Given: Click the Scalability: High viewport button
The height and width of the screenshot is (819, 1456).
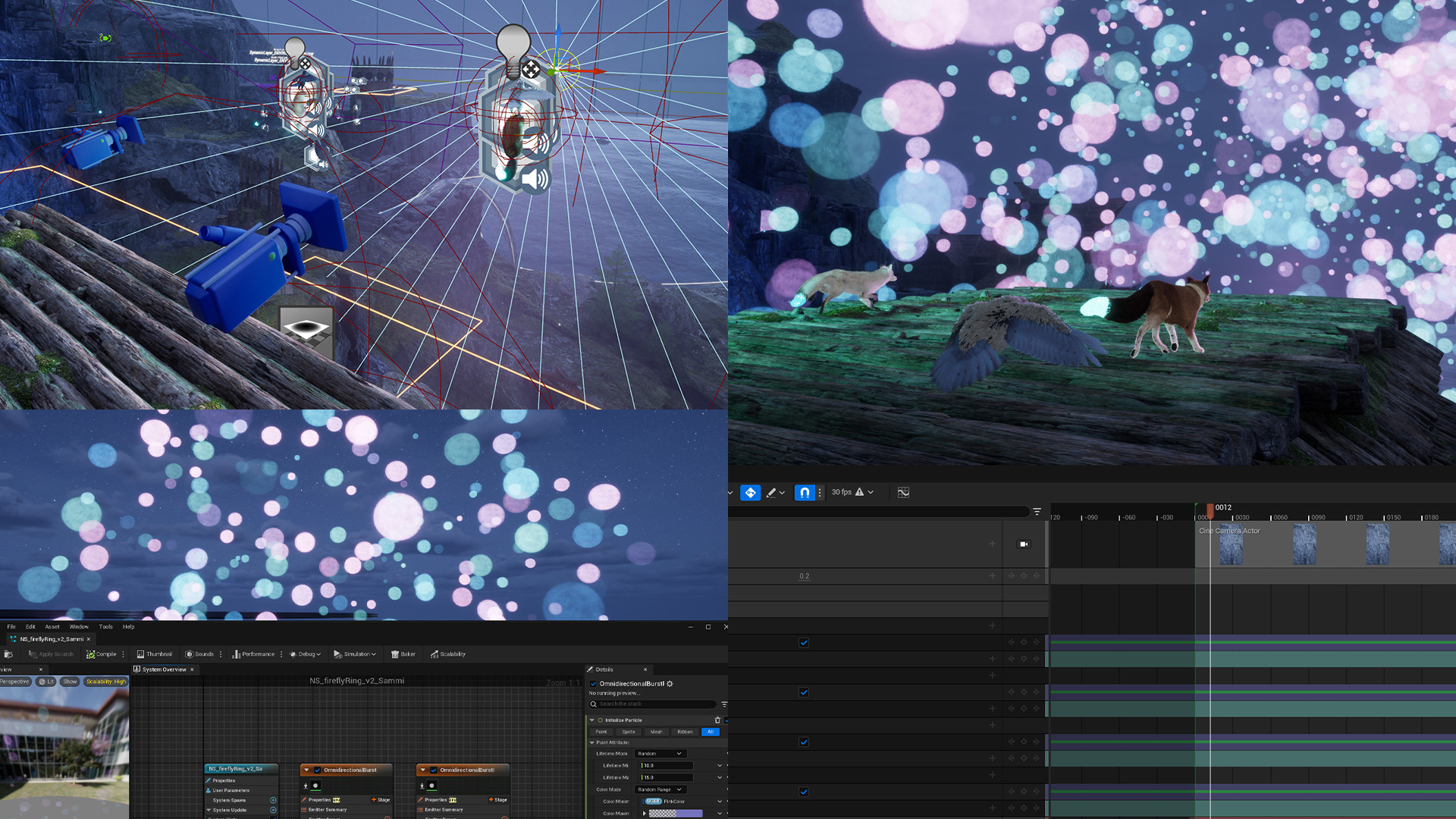Looking at the screenshot, I should [x=105, y=682].
